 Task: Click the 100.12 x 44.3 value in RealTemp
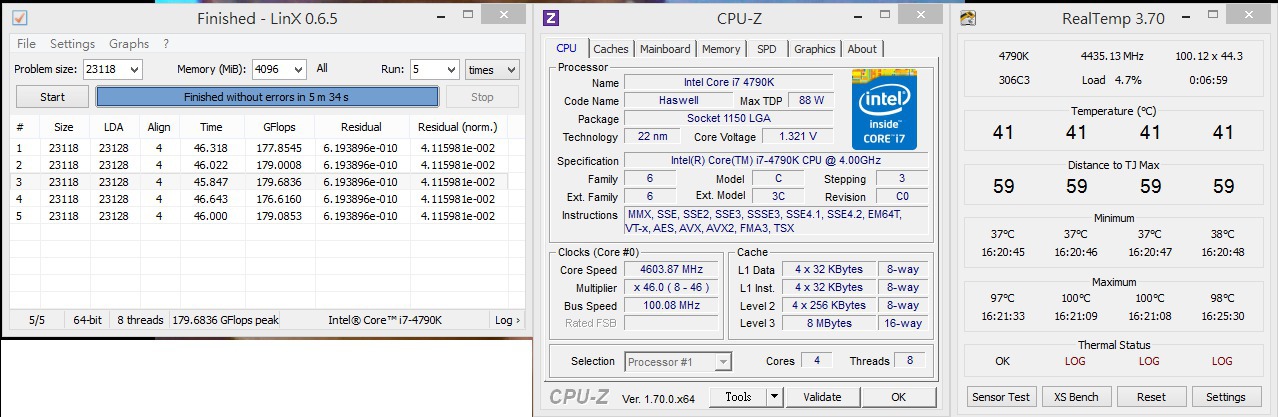(x=1209, y=56)
